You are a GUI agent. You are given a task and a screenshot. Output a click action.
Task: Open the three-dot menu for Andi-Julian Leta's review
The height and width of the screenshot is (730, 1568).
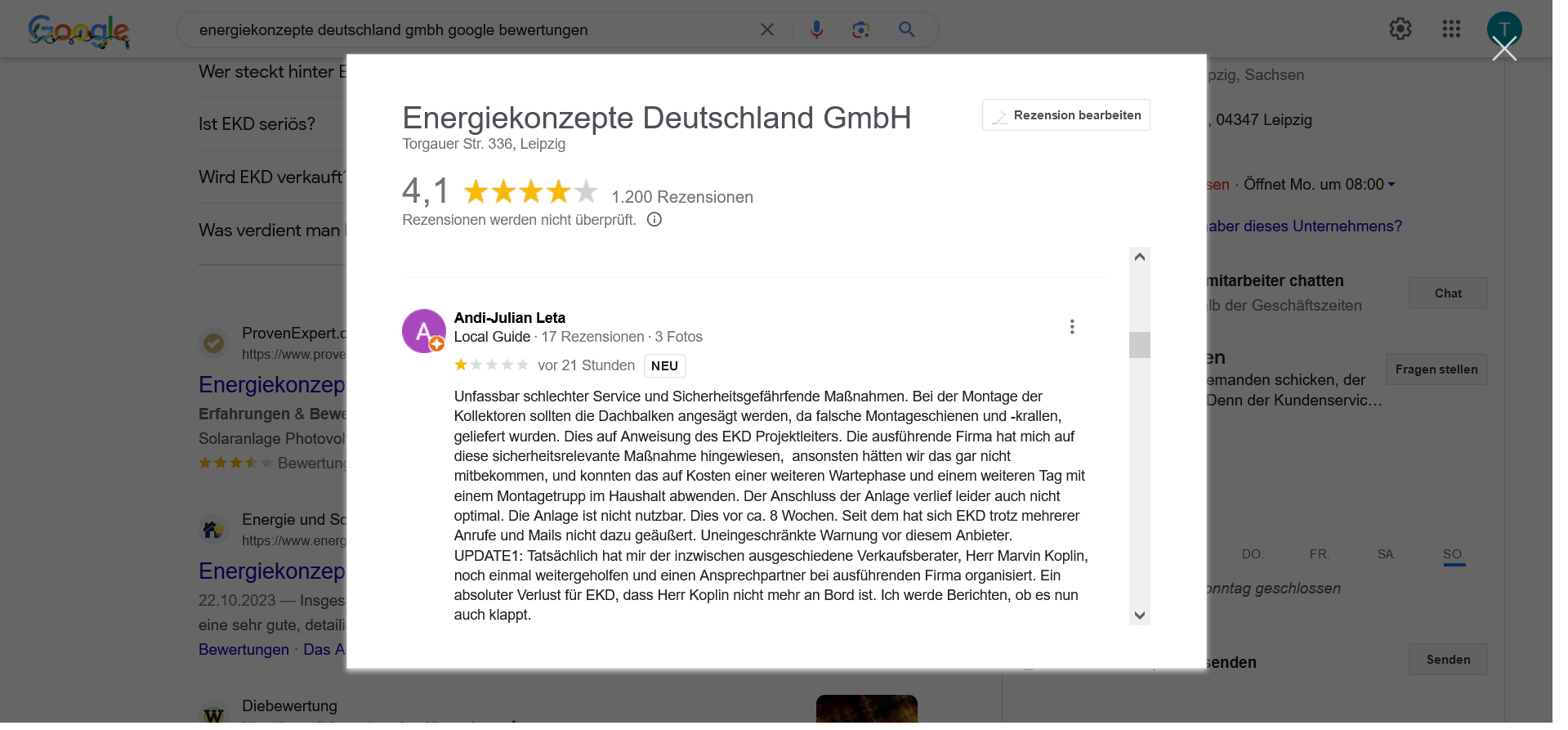pyautogui.click(x=1071, y=327)
